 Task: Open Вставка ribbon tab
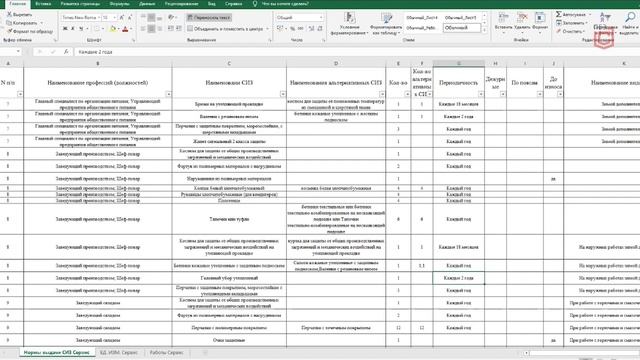43,4
